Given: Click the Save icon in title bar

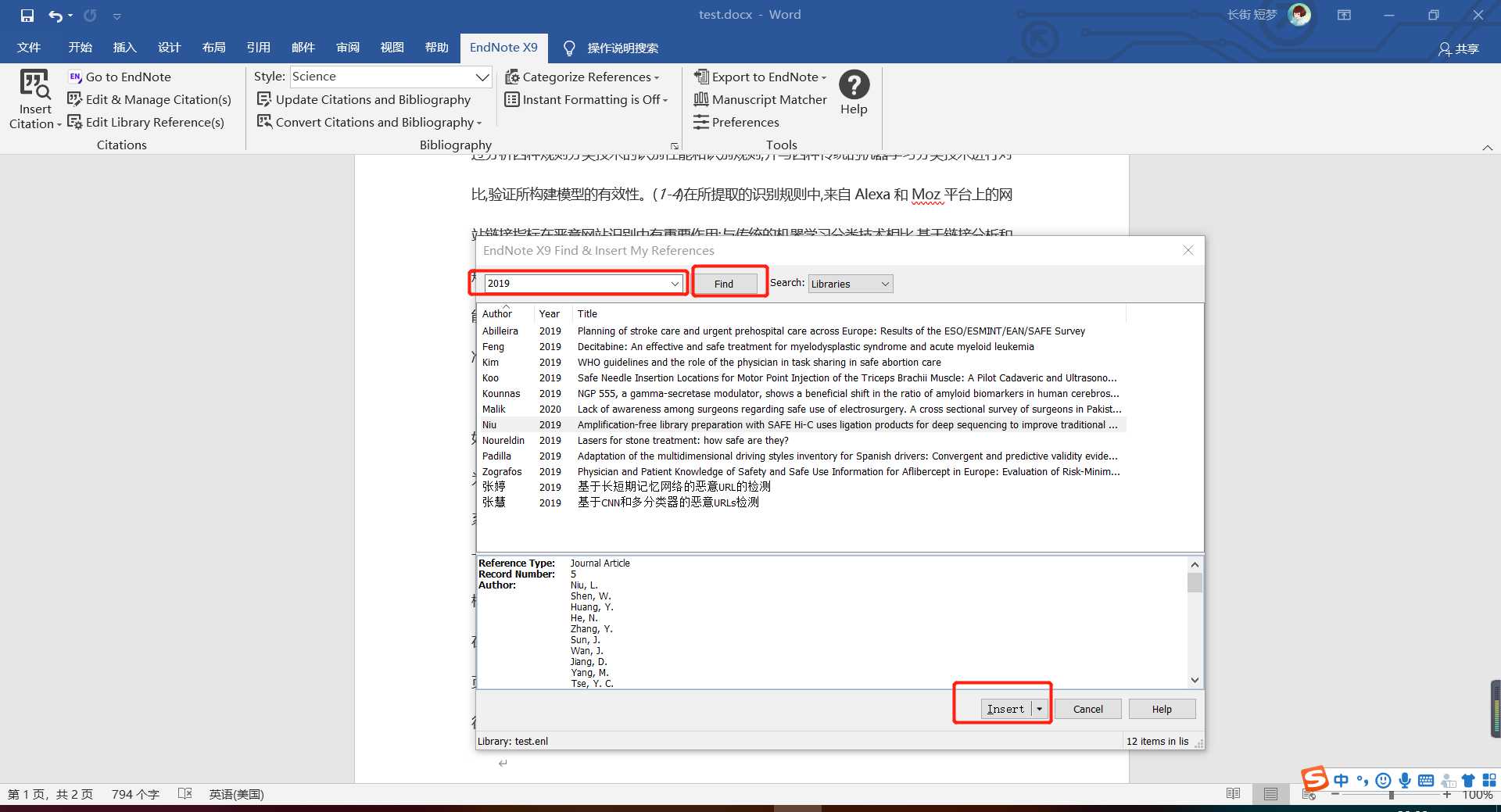Looking at the screenshot, I should [x=27, y=16].
